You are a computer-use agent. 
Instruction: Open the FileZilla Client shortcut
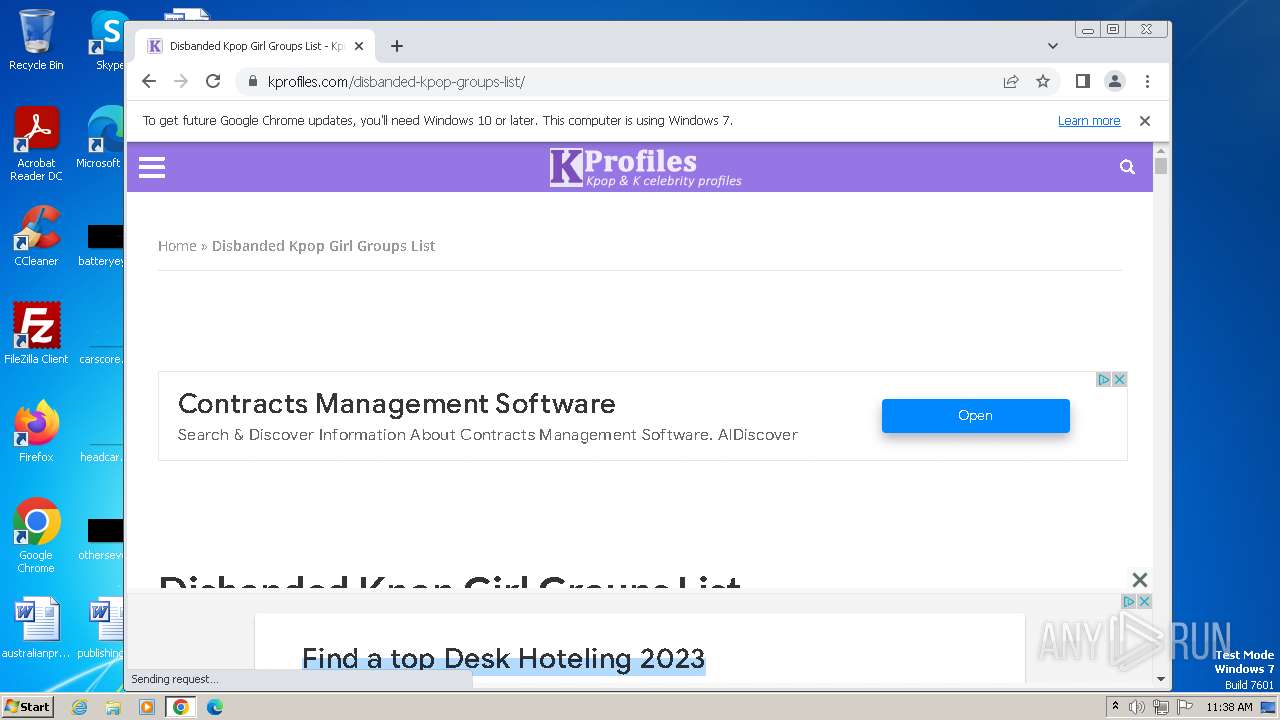click(36, 334)
